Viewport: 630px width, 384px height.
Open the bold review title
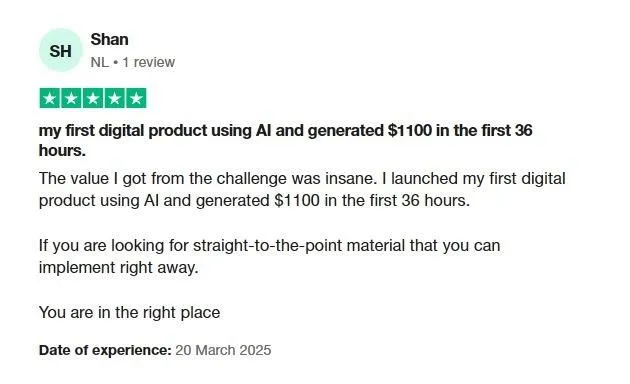[x=286, y=140]
